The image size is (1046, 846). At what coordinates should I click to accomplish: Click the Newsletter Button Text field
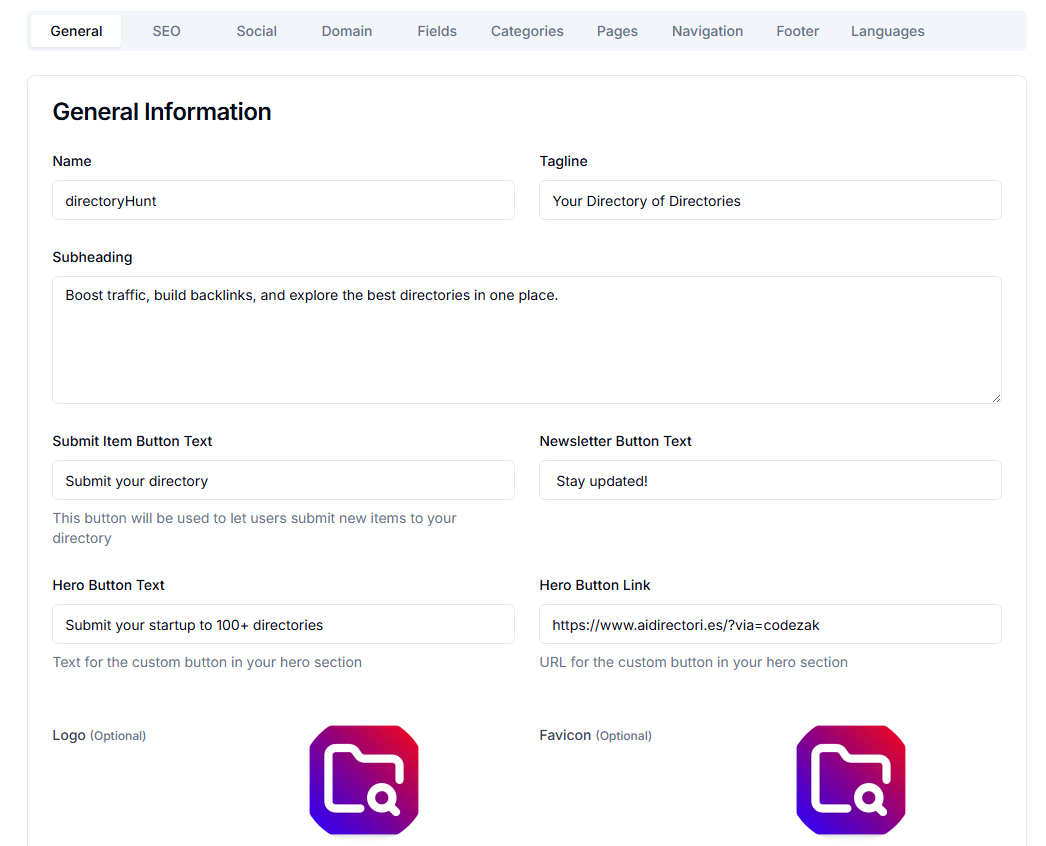[x=770, y=480]
